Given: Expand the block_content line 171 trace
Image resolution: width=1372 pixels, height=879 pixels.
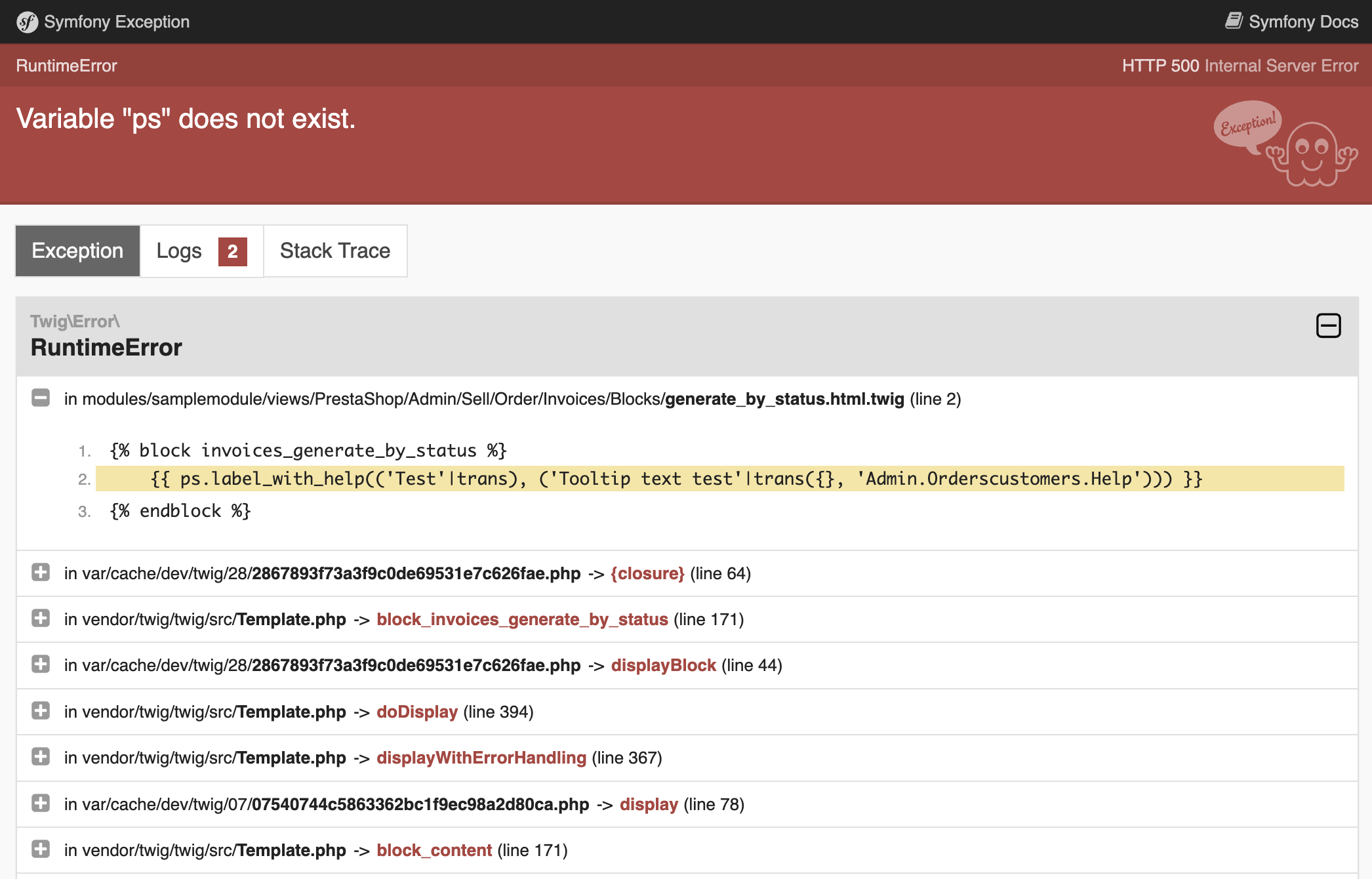Looking at the screenshot, I should point(41,849).
